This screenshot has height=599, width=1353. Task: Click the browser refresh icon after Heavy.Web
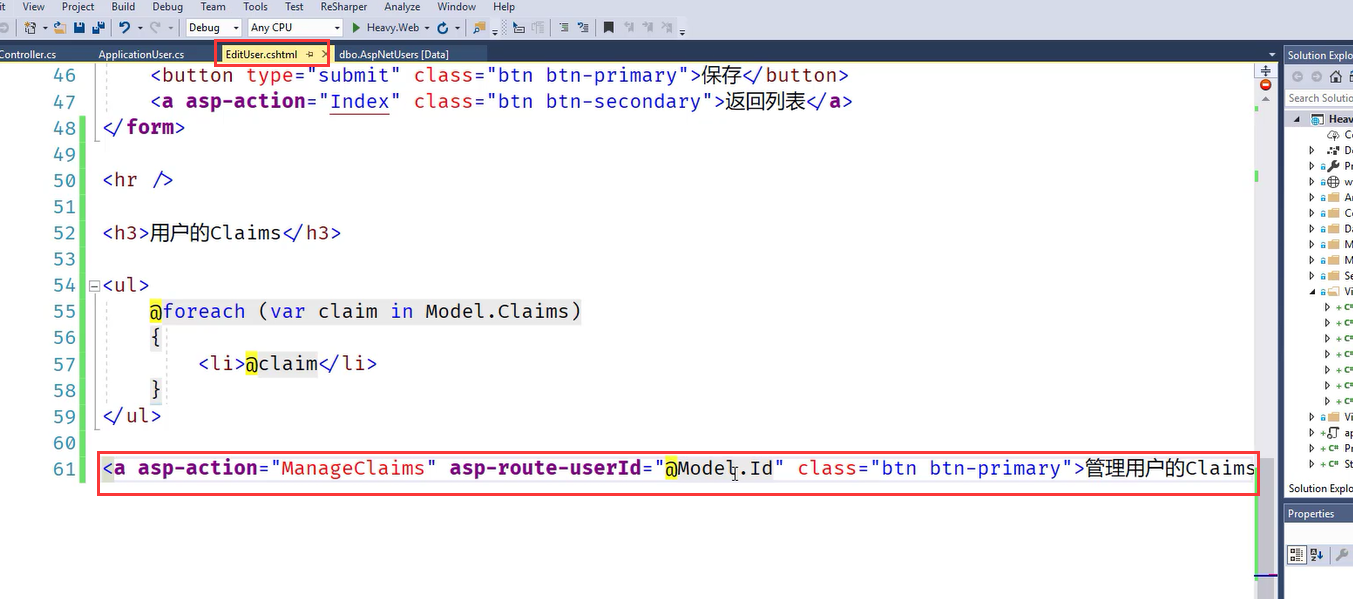tap(443, 28)
